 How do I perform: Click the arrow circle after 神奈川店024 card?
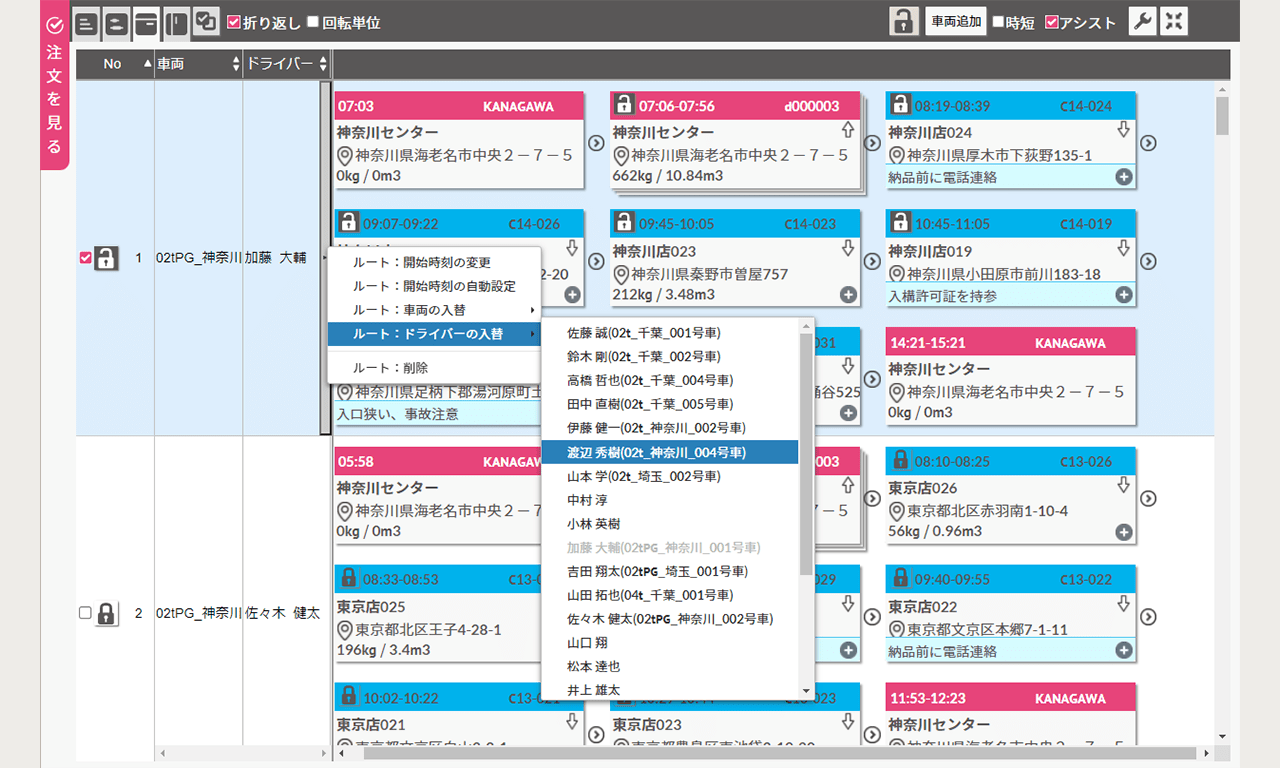pyautogui.click(x=1148, y=143)
